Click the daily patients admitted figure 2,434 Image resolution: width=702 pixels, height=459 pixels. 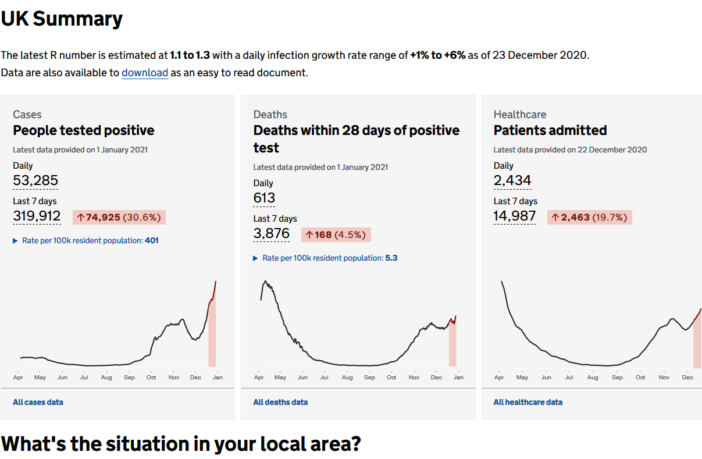(x=512, y=181)
